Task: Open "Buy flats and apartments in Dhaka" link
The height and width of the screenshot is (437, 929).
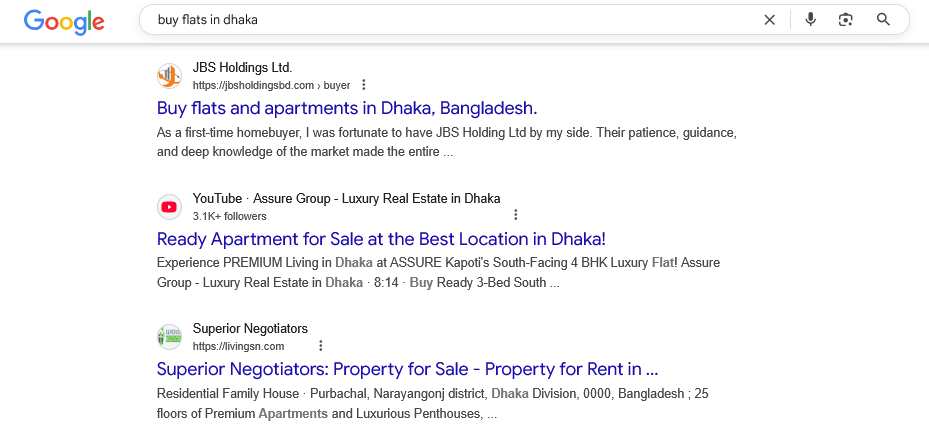Action: 347,108
